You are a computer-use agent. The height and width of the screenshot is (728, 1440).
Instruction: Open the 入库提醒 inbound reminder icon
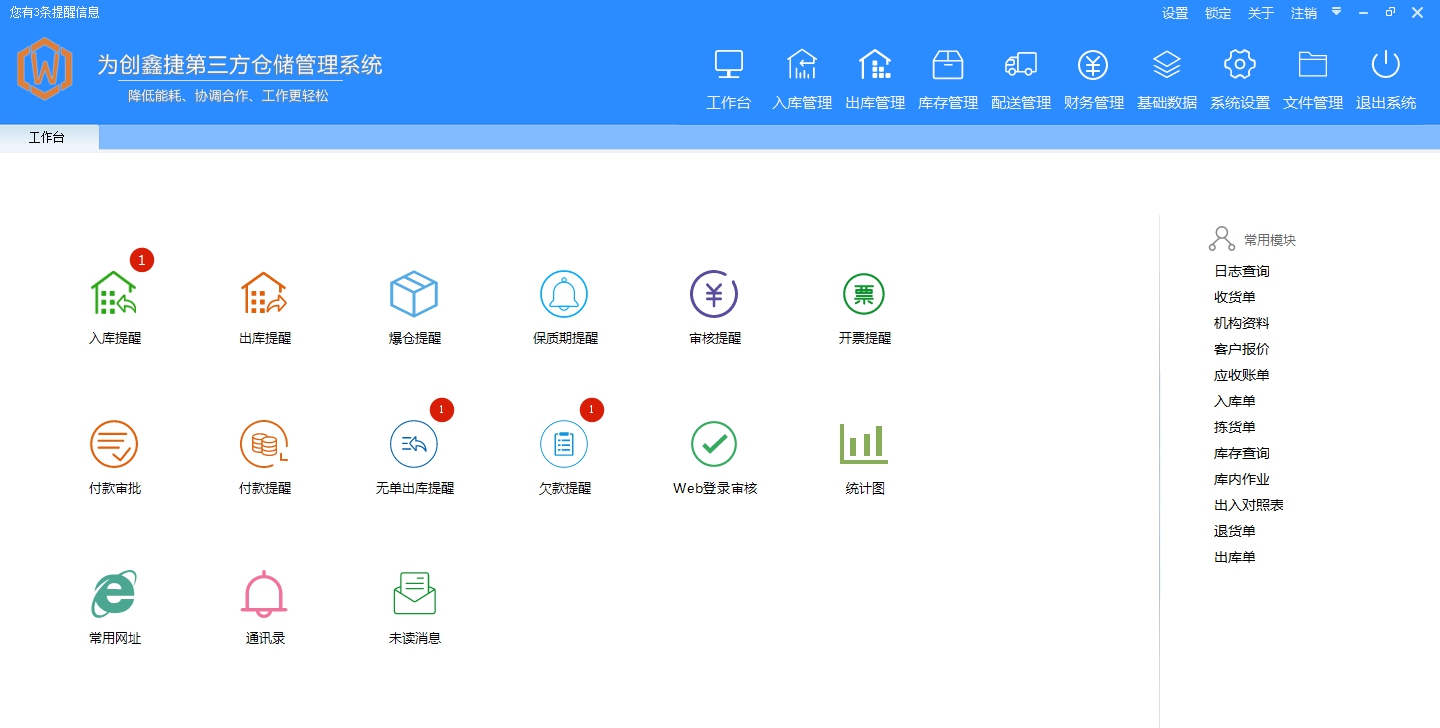(114, 294)
